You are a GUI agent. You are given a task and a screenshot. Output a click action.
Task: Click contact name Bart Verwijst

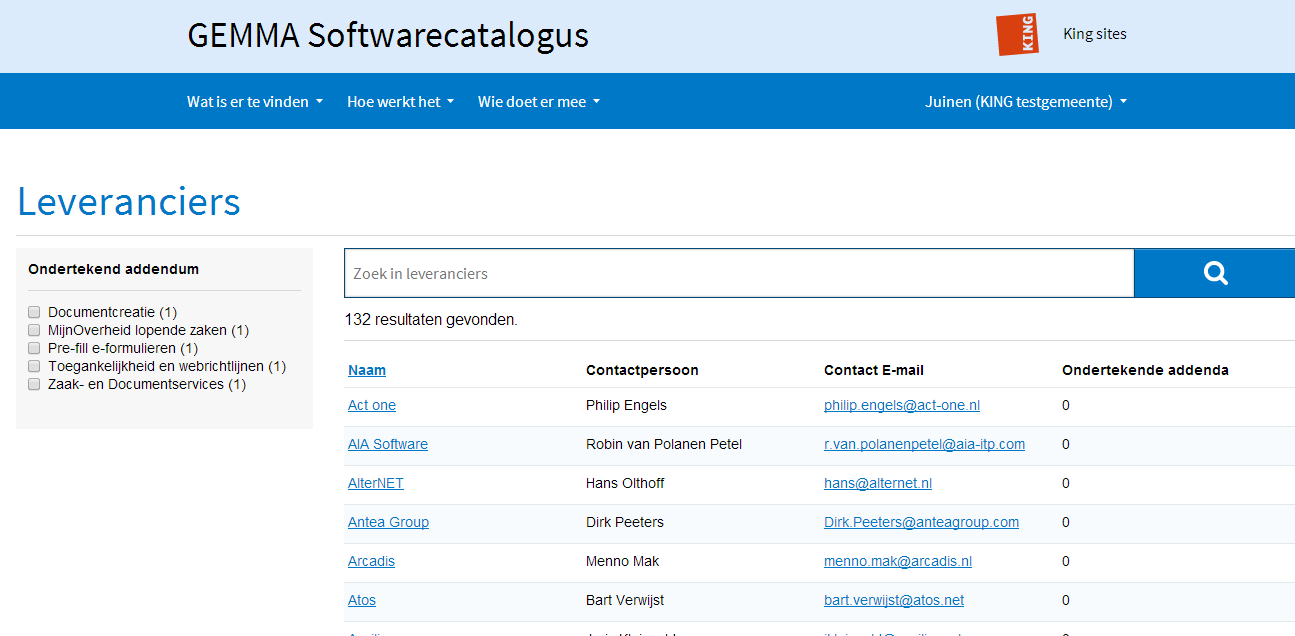click(625, 600)
